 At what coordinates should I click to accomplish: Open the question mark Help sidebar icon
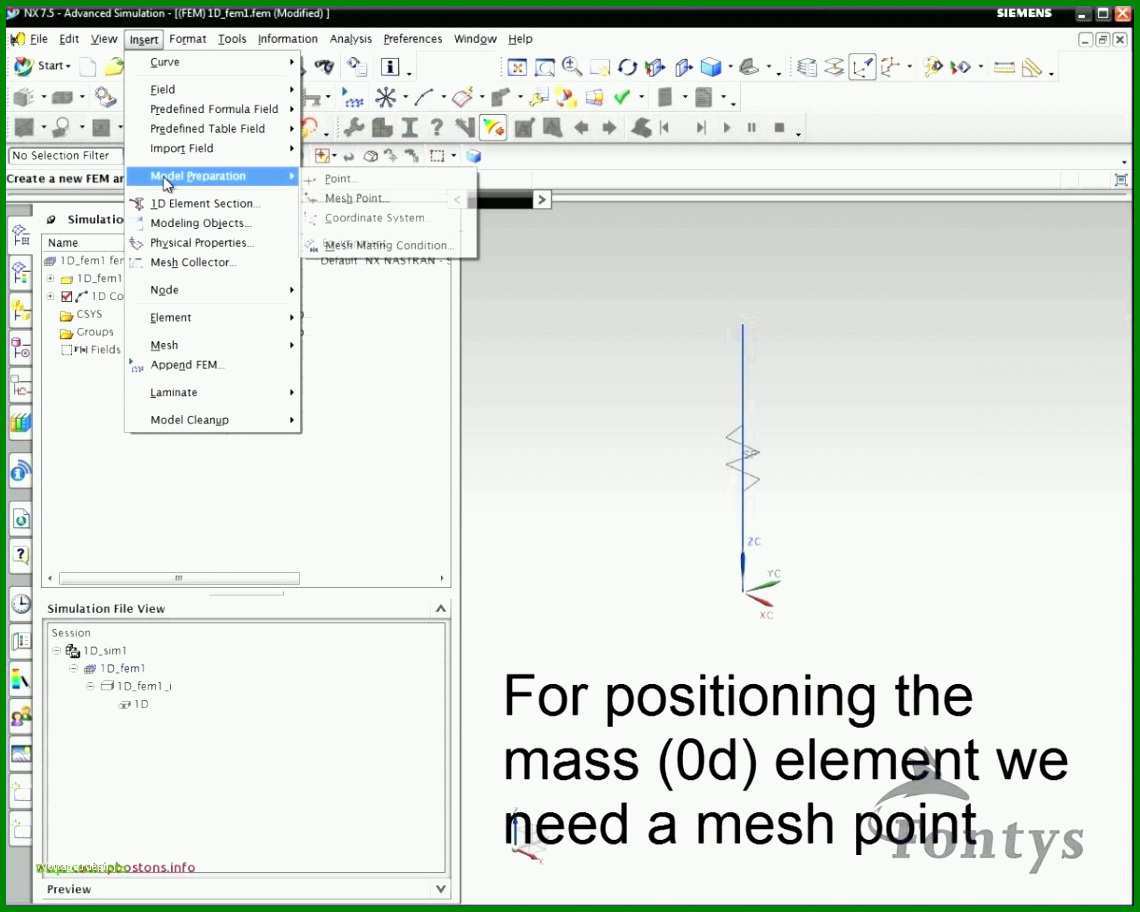pyautogui.click(x=21, y=556)
